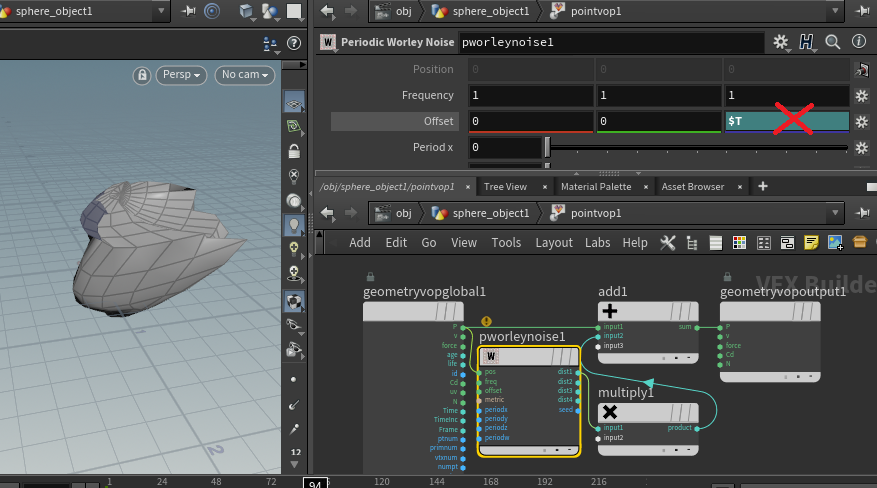Toggle the checkered sphere materials display icon

coord(294,301)
